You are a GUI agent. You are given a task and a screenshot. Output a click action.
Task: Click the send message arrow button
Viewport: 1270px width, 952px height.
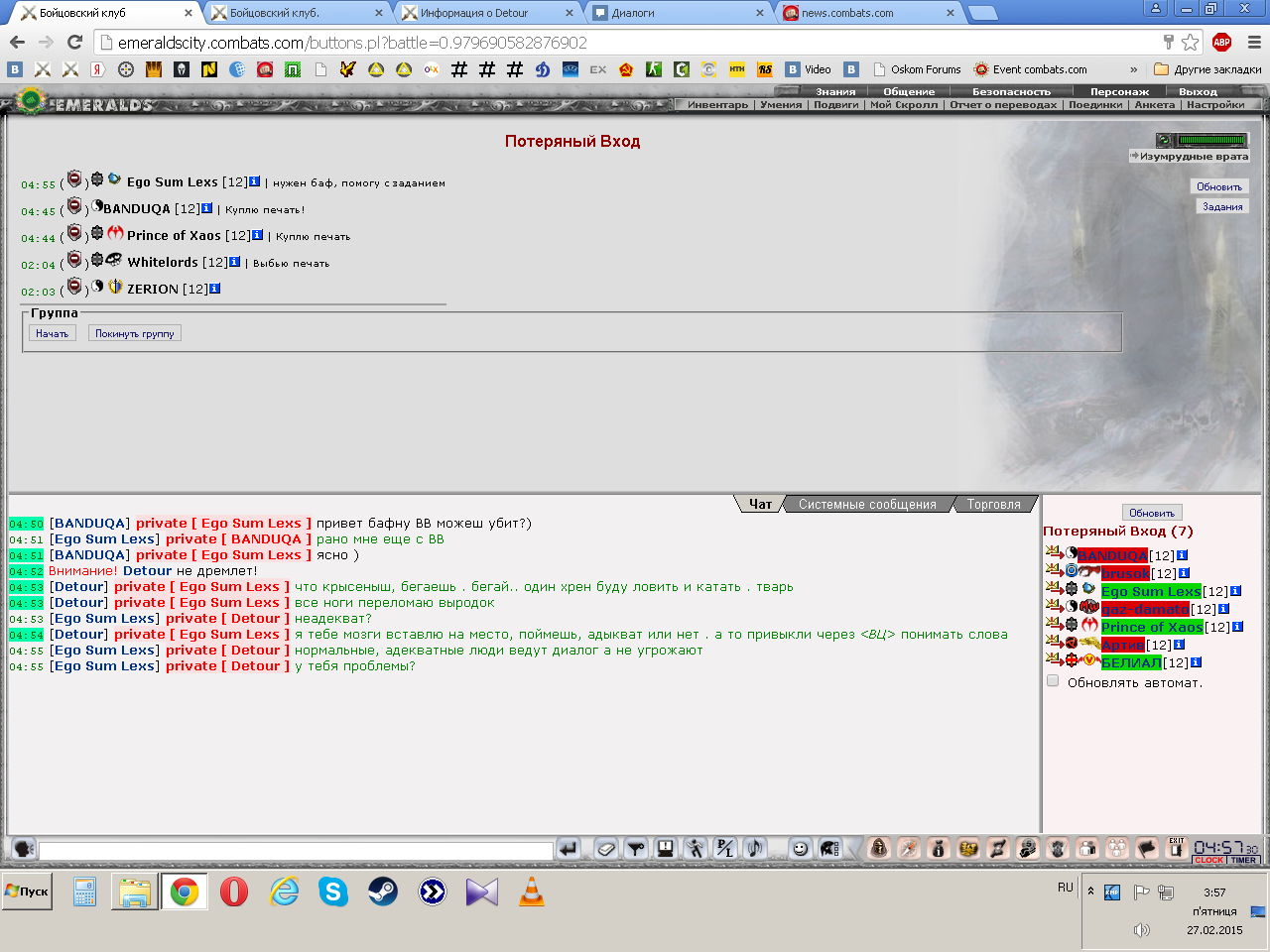coord(569,848)
